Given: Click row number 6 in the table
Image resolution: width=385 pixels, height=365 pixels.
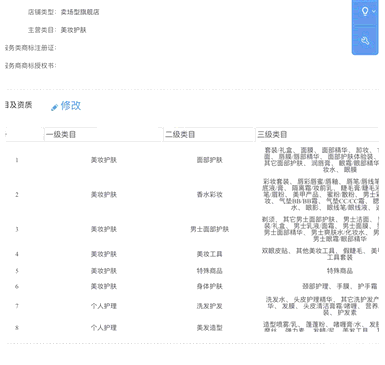Looking at the screenshot, I should [x=17, y=286].
